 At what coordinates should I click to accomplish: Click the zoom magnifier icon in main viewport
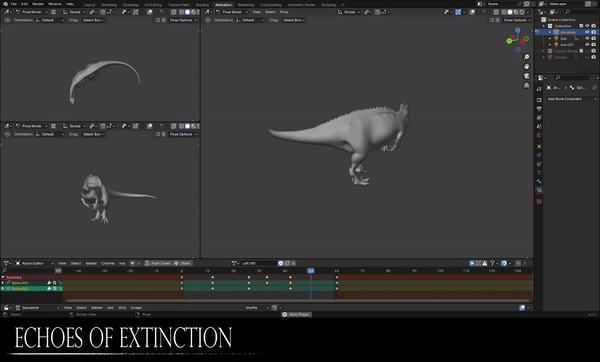527,57
